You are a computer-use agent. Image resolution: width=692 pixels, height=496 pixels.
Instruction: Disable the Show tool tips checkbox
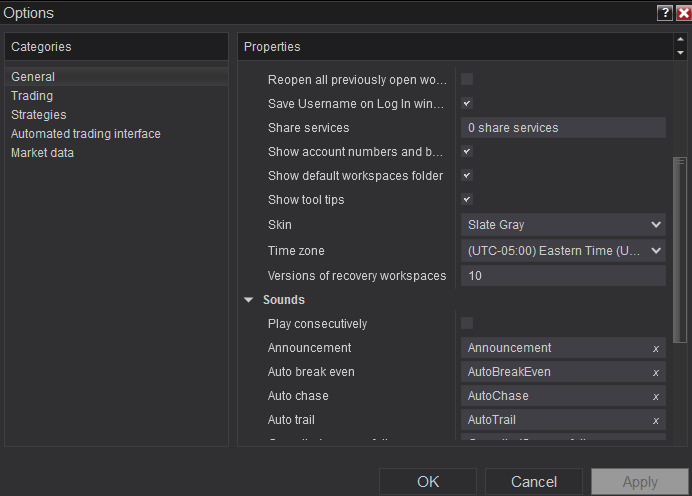[467, 199]
